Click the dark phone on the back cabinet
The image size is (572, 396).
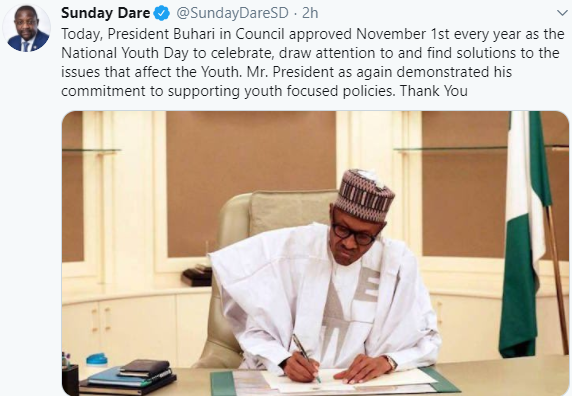(x=197, y=276)
